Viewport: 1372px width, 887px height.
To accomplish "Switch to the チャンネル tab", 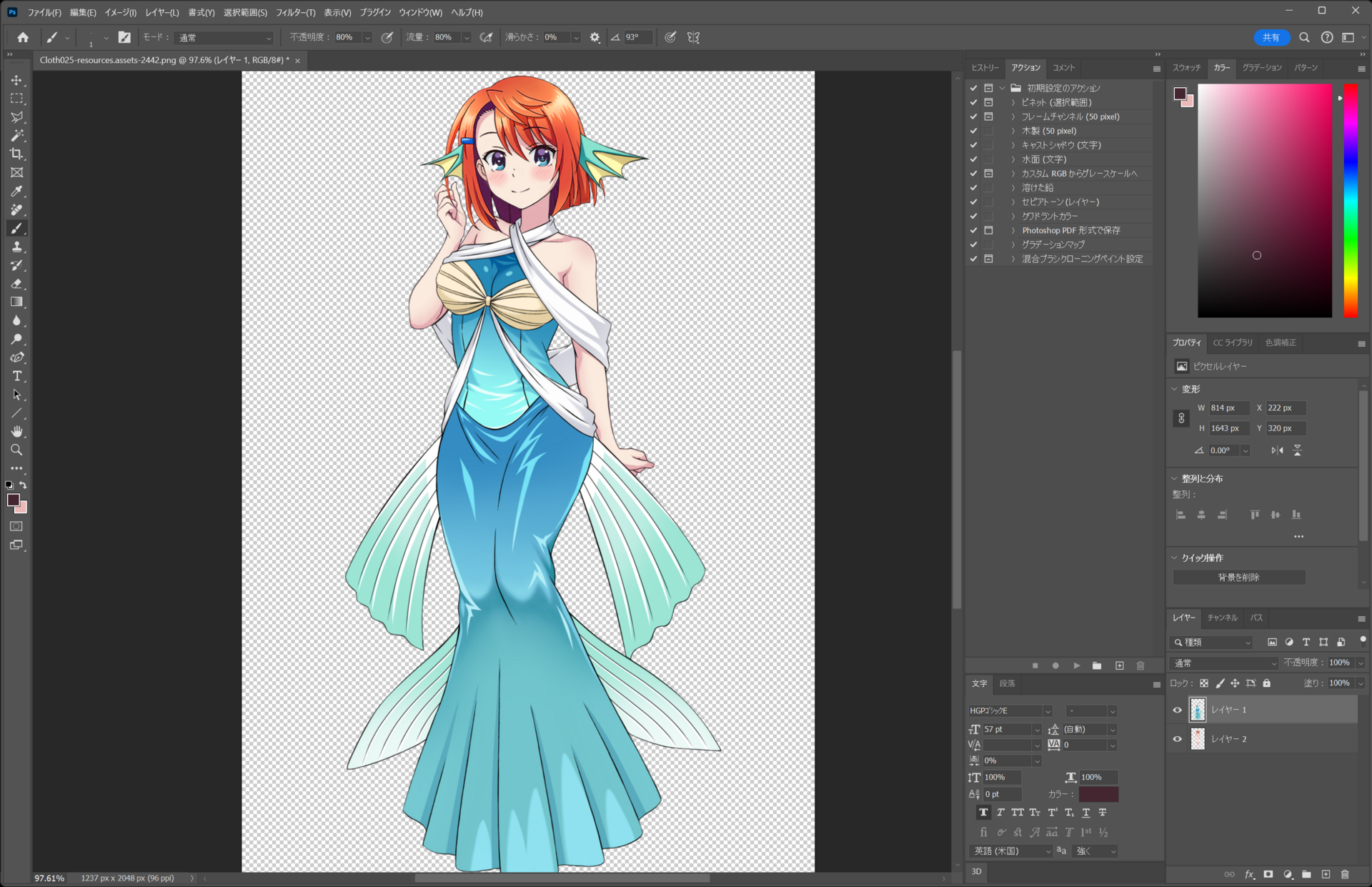I will [x=1222, y=618].
